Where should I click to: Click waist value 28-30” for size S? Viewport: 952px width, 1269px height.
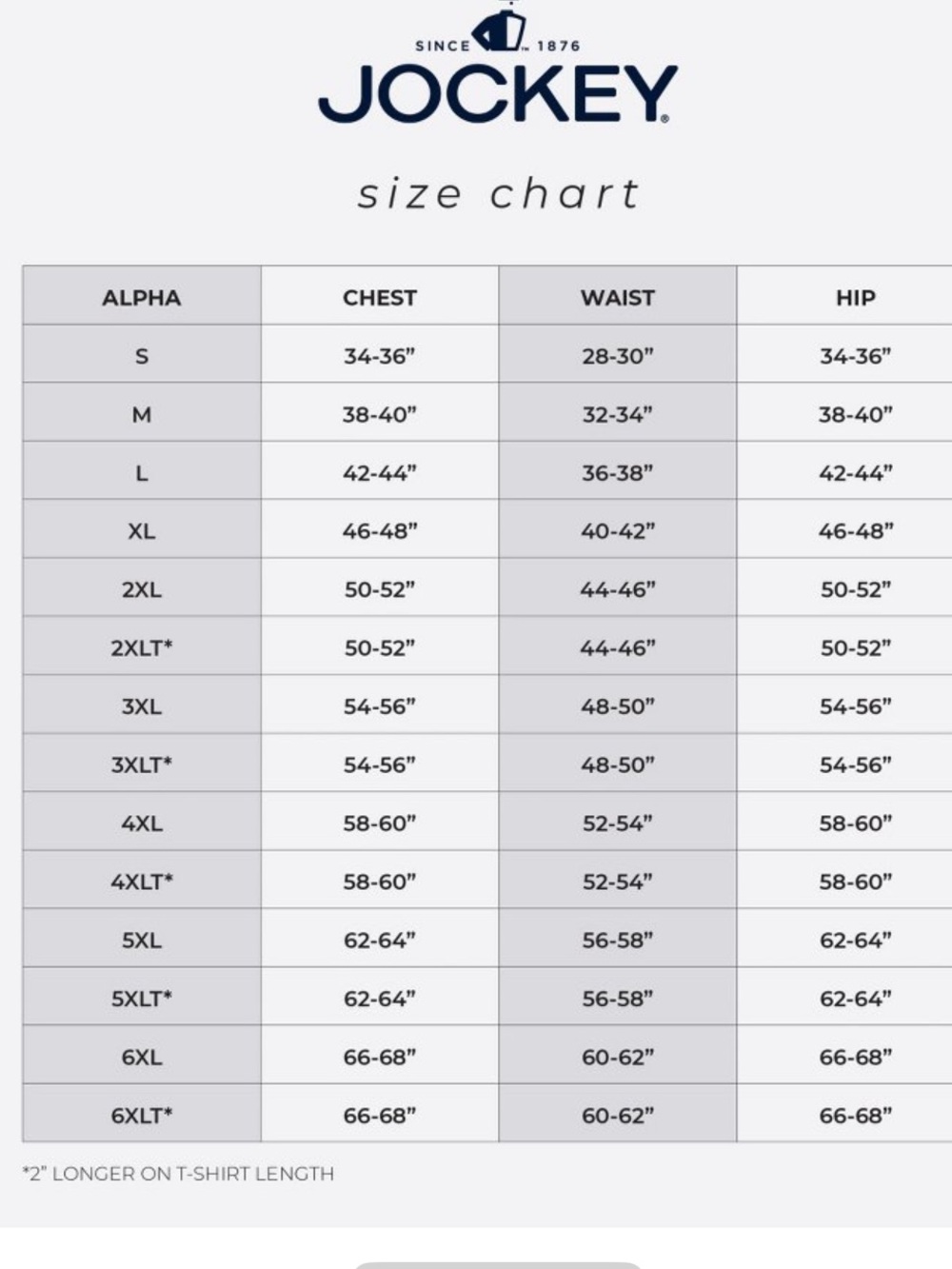[618, 356]
